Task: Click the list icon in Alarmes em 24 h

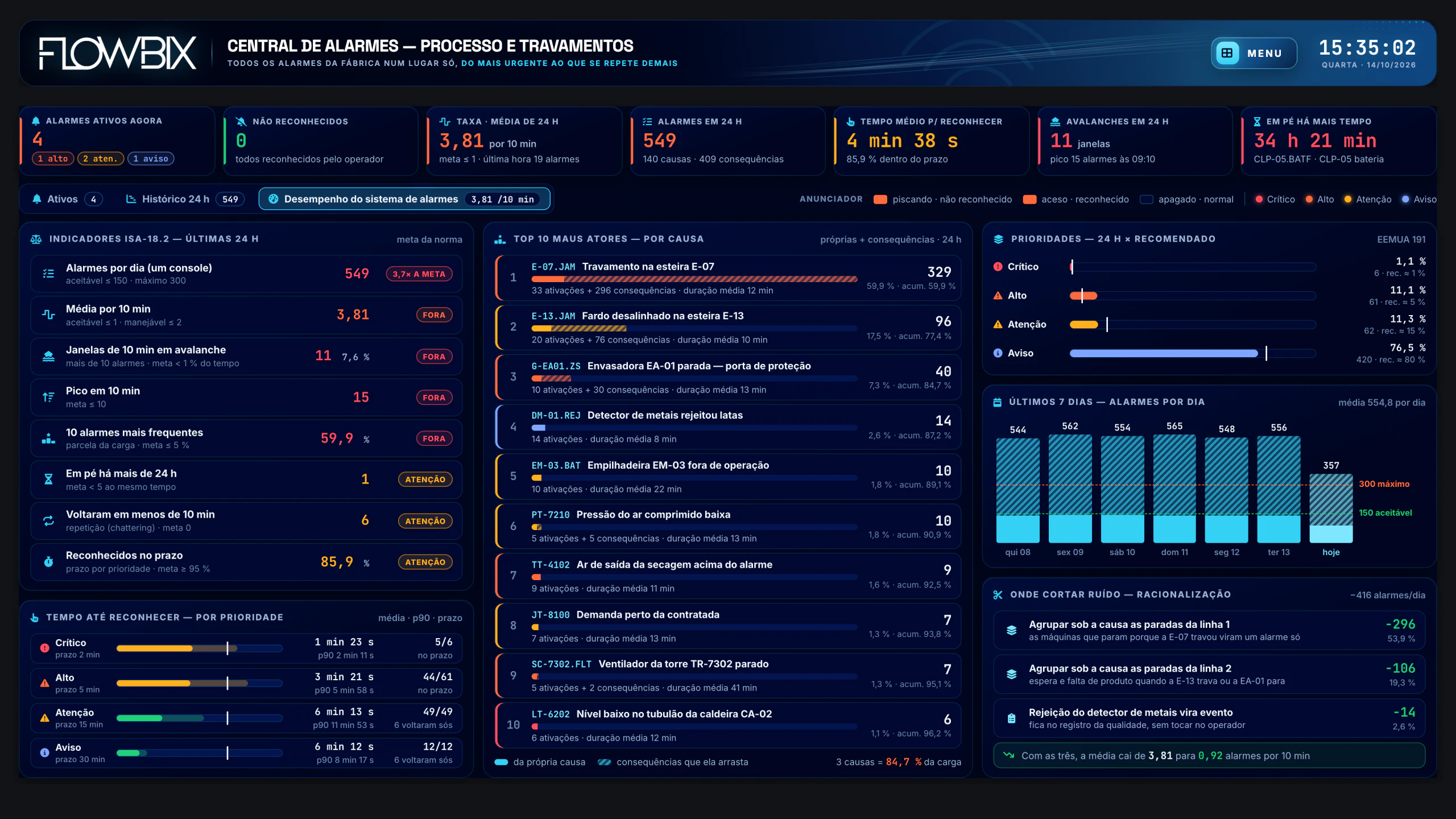Action: 647,121
